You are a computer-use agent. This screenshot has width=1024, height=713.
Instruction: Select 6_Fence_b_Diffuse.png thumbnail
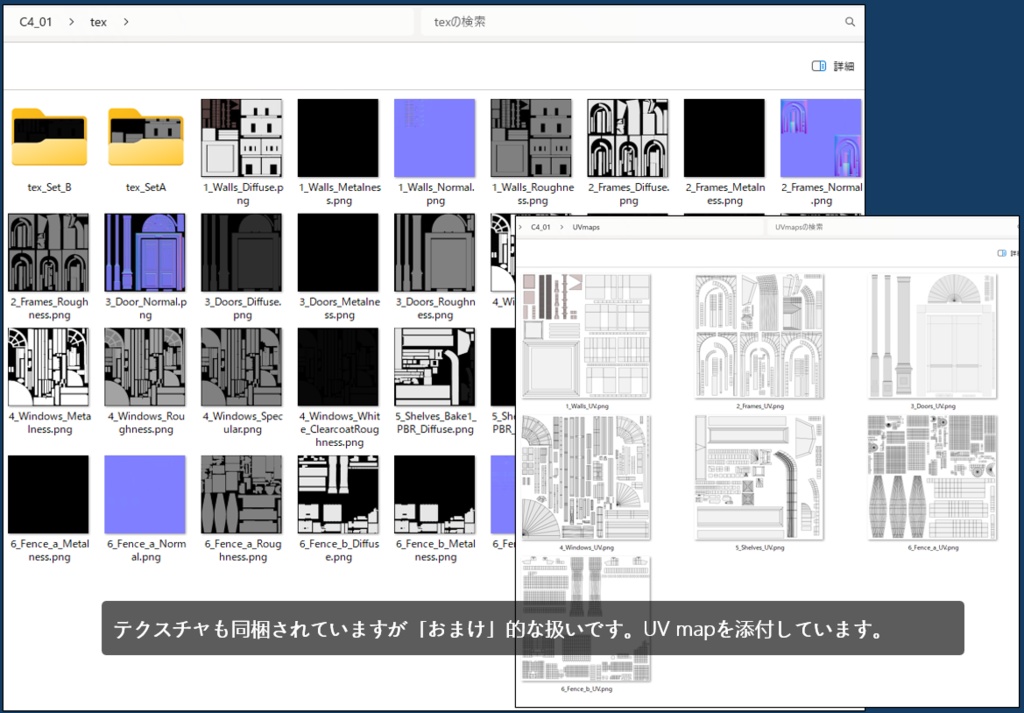338,494
